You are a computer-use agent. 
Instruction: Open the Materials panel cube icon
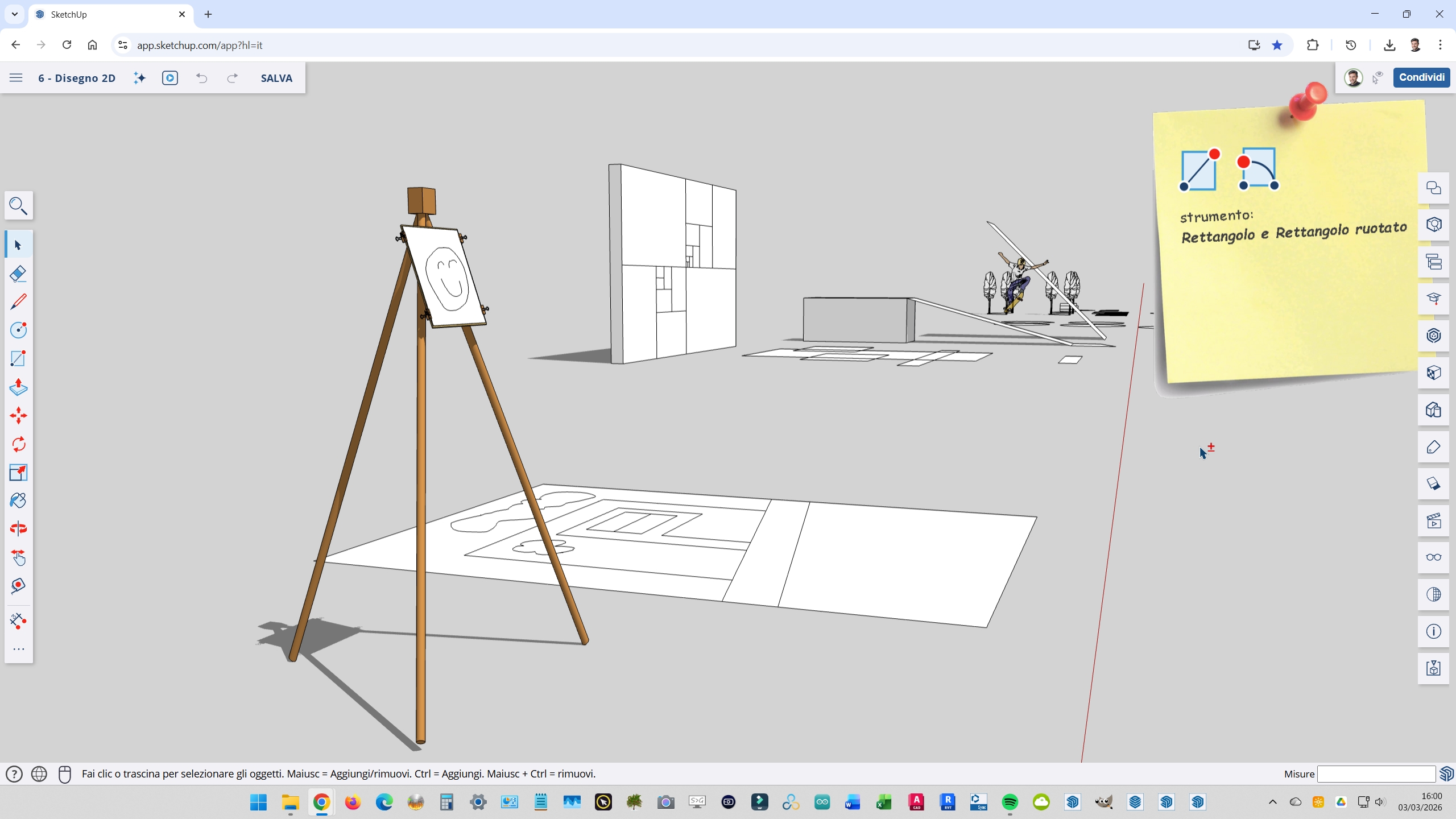pyautogui.click(x=1433, y=373)
